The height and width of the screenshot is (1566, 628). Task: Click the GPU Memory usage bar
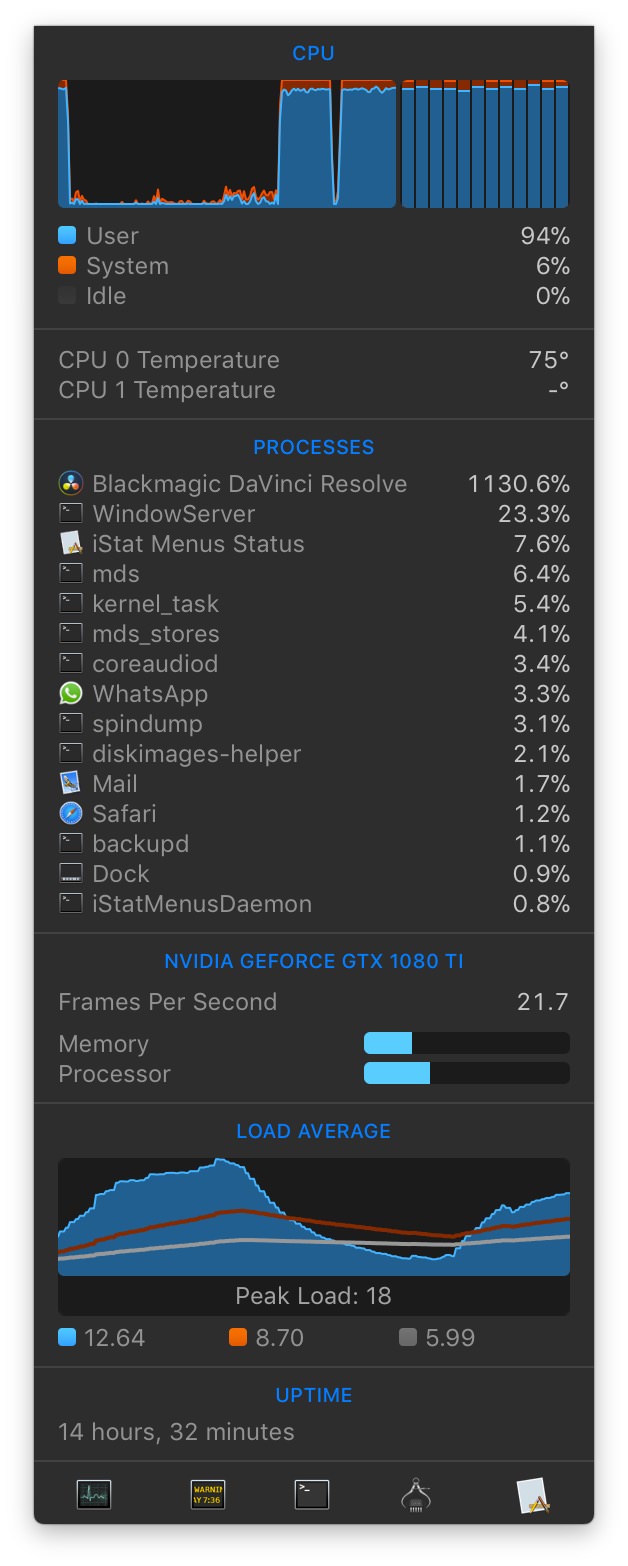[x=466, y=1044]
